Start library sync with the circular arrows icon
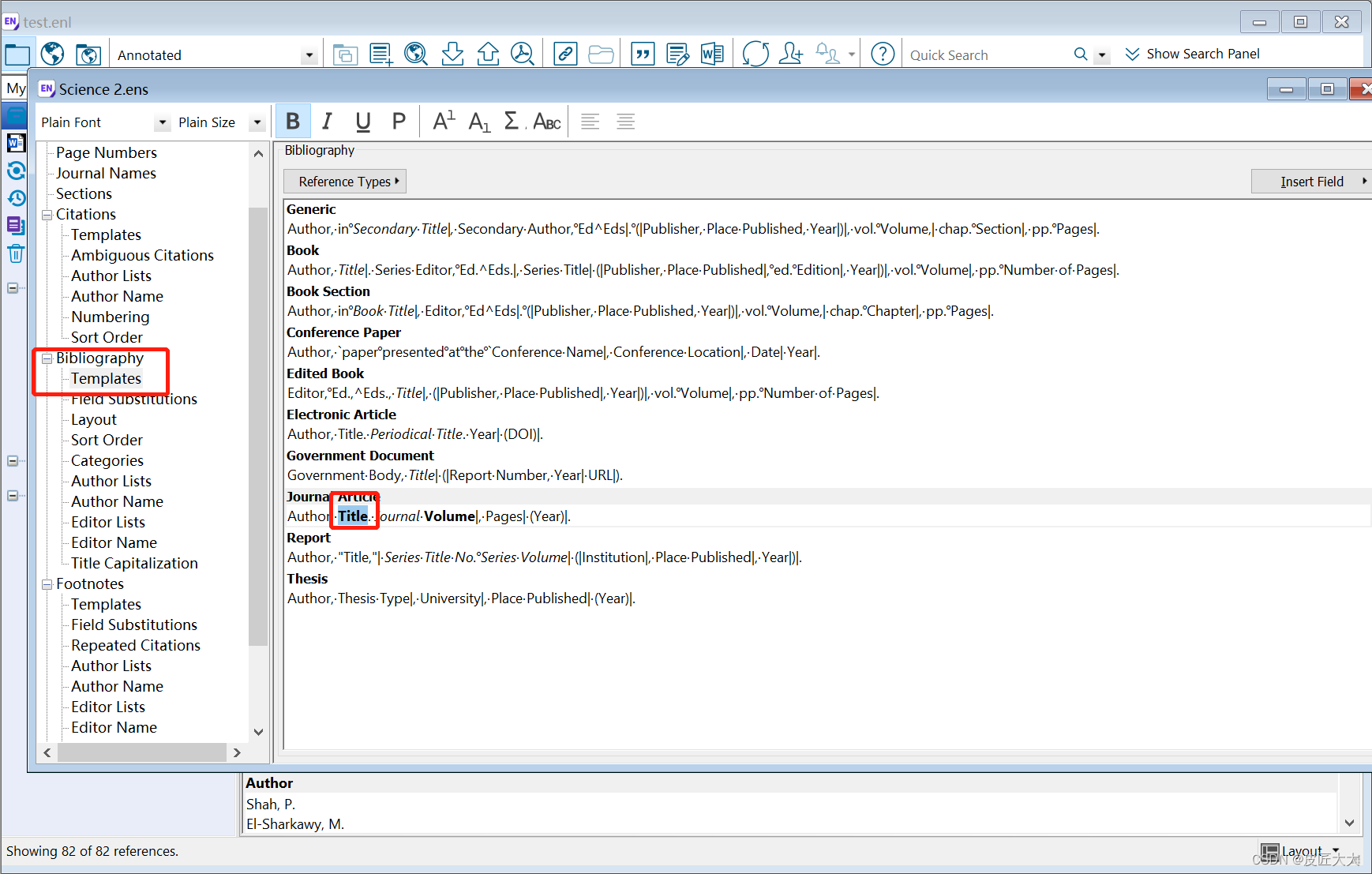Image resolution: width=1372 pixels, height=874 pixels. click(755, 54)
